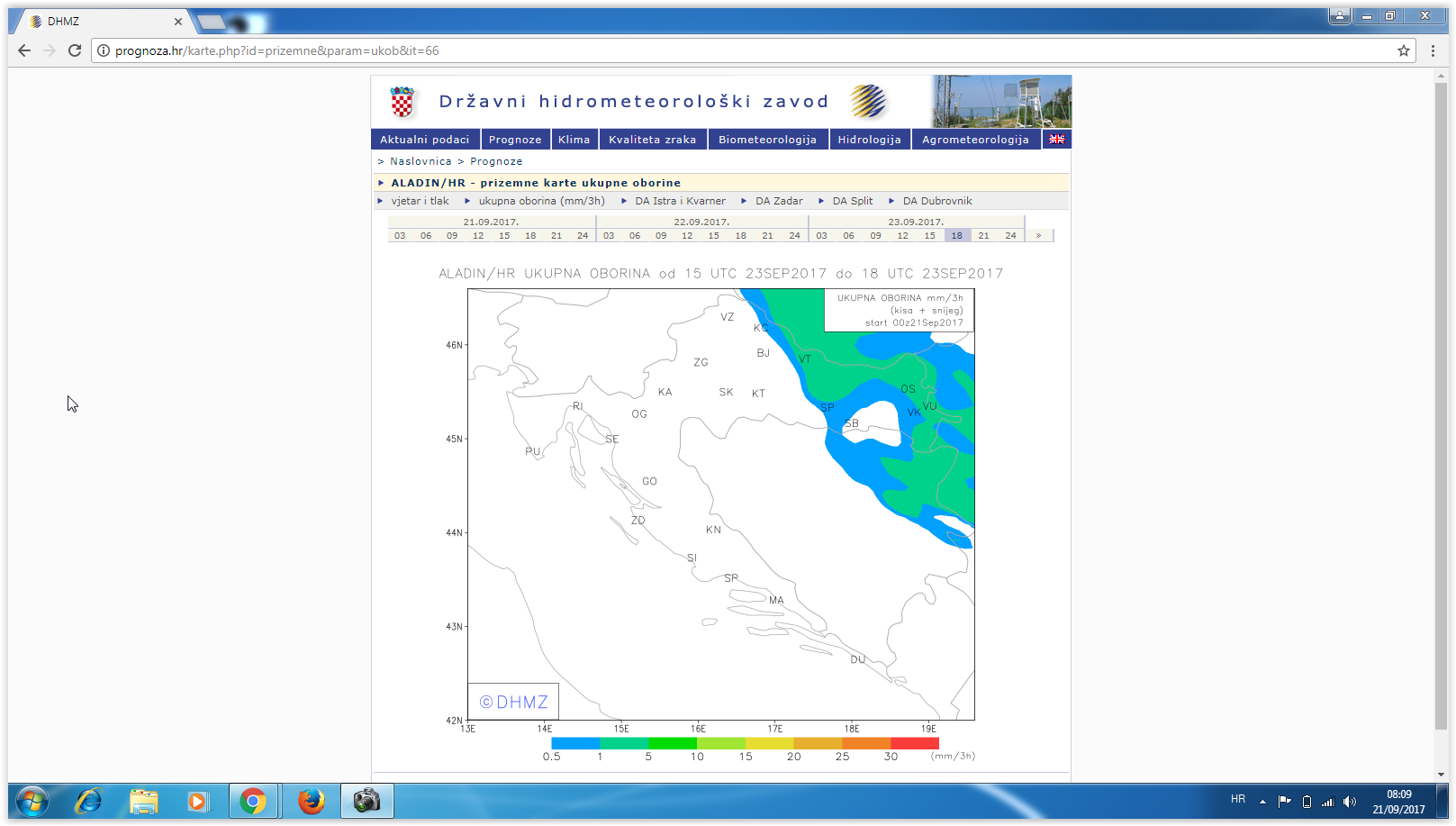Show hidden system tray icons
The height and width of the screenshot is (826, 1456).
click(1262, 802)
